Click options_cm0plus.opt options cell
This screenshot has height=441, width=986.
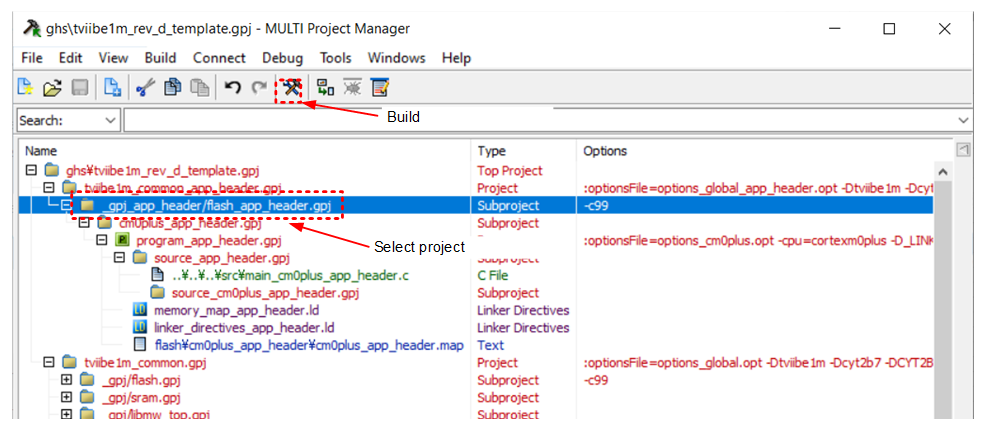click(x=758, y=240)
